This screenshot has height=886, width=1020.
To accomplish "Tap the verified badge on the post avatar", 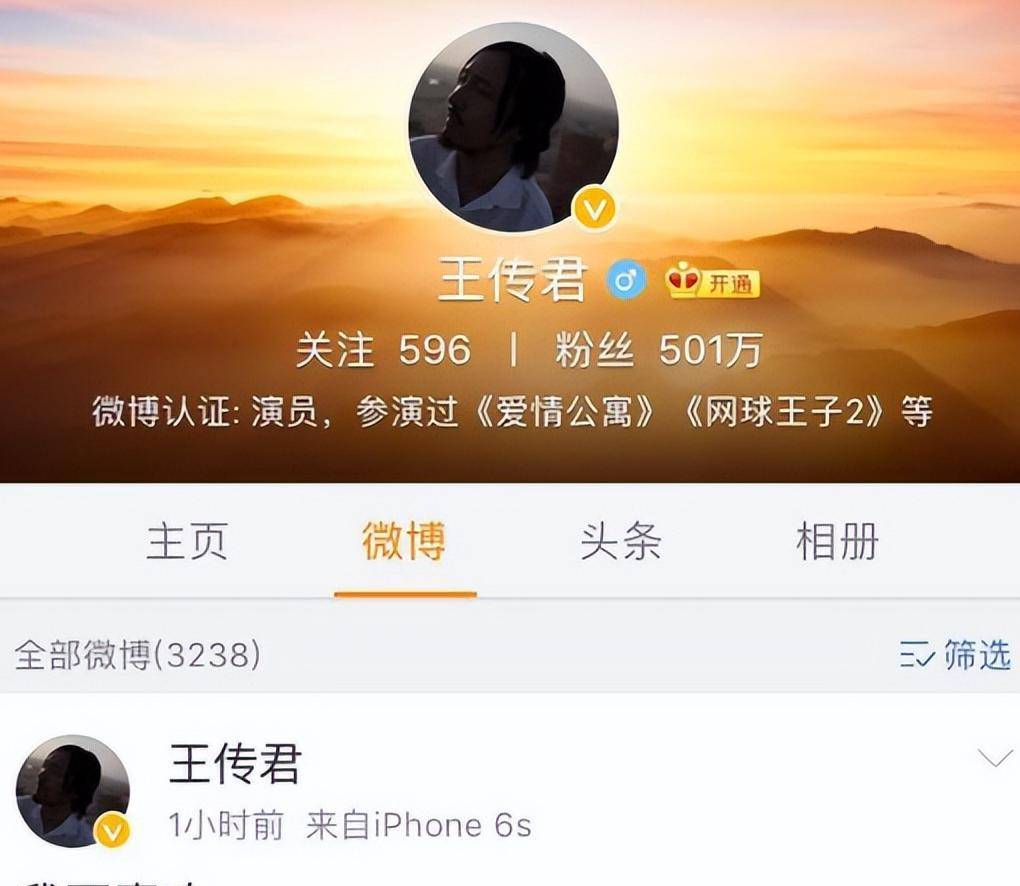I will click(x=113, y=831).
